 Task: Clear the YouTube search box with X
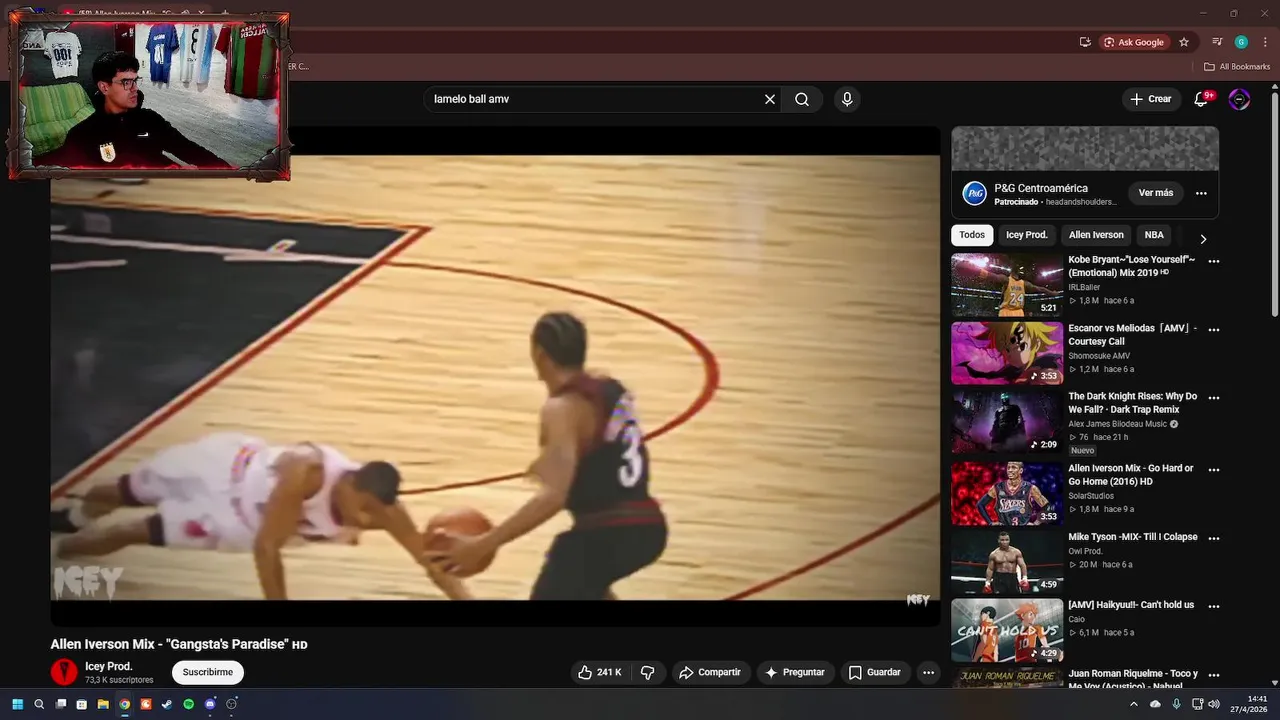pyautogui.click(x=770, y=99)
